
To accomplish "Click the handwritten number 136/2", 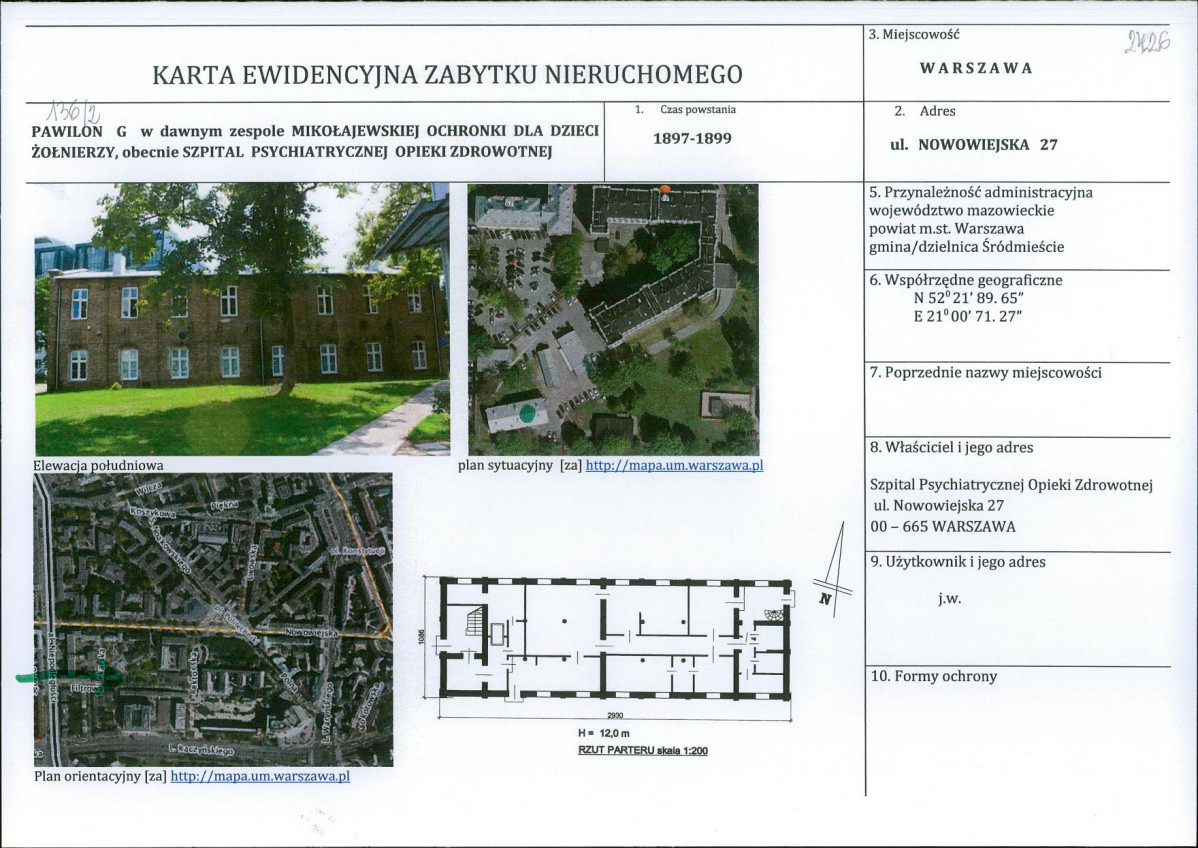I will click(x=74, y=113).
